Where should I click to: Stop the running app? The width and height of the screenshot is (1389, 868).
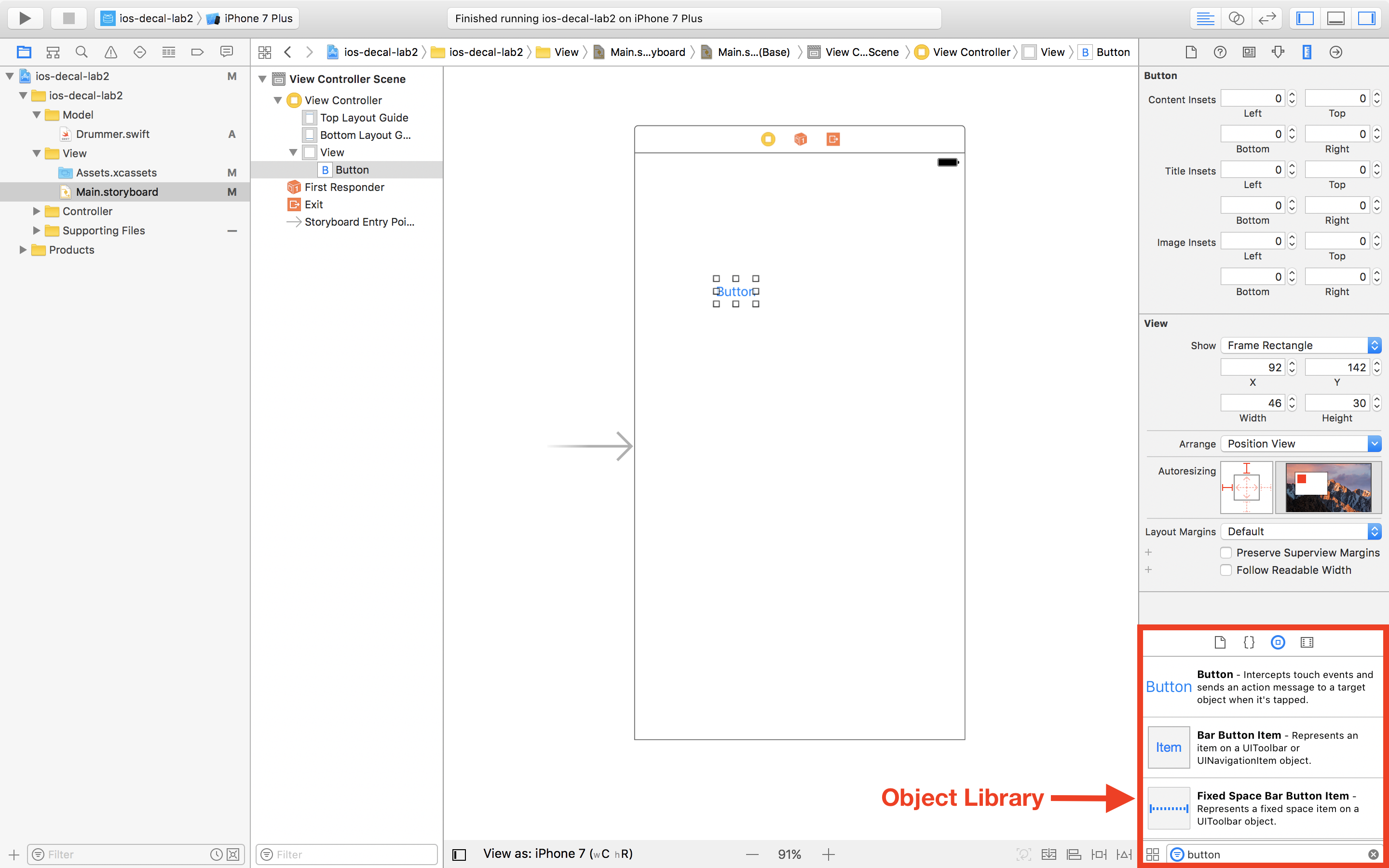point(69,18)
